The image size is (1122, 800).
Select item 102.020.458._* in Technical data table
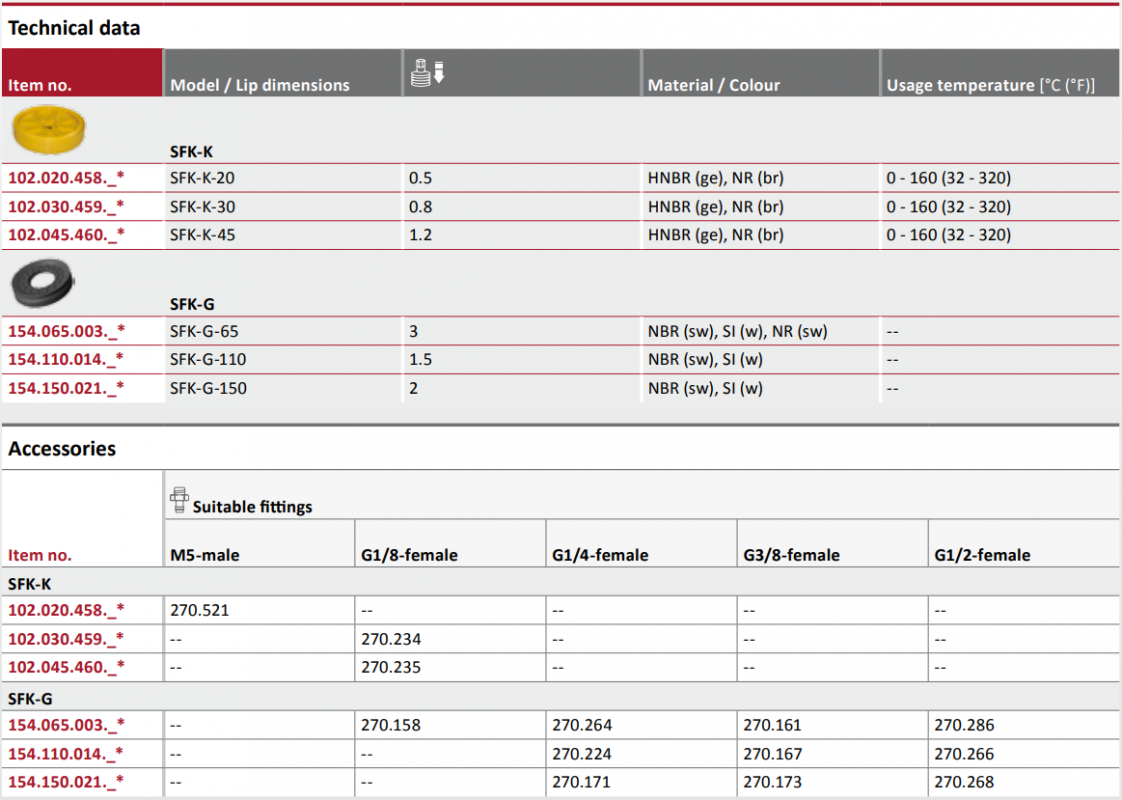point(66,178)
